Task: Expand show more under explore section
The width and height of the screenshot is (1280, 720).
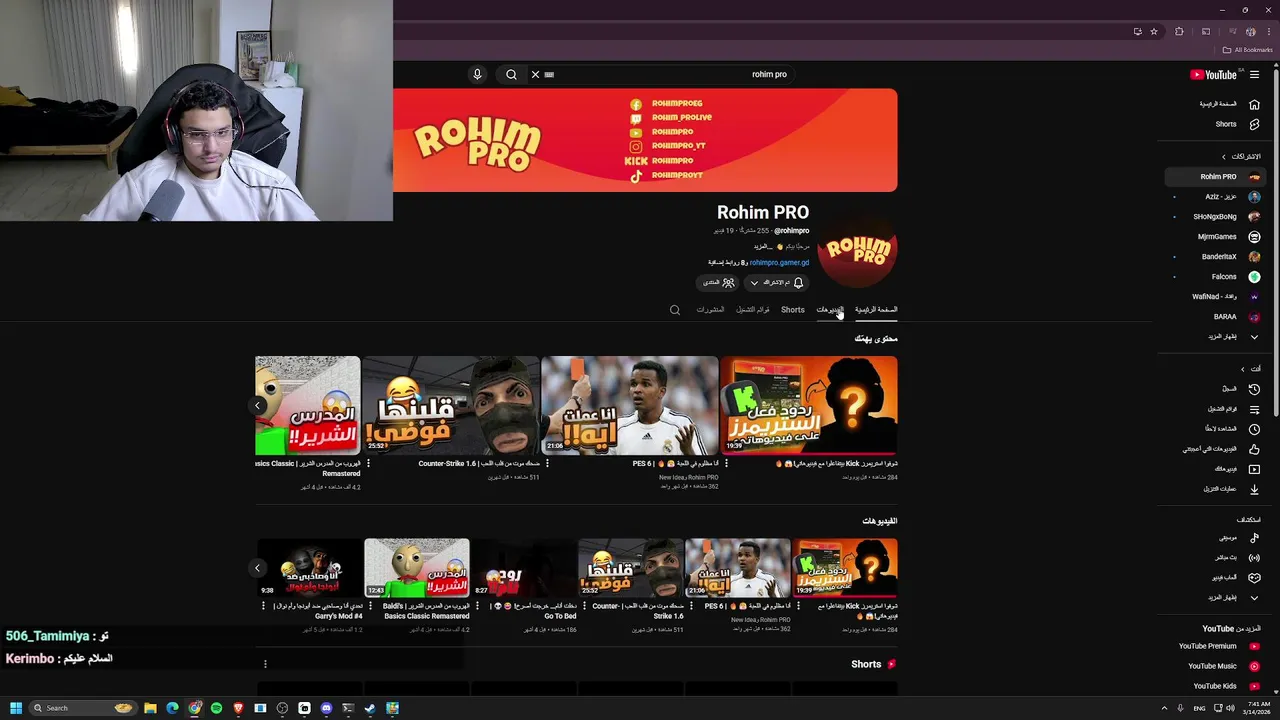Action: [x=1214, y=597]
